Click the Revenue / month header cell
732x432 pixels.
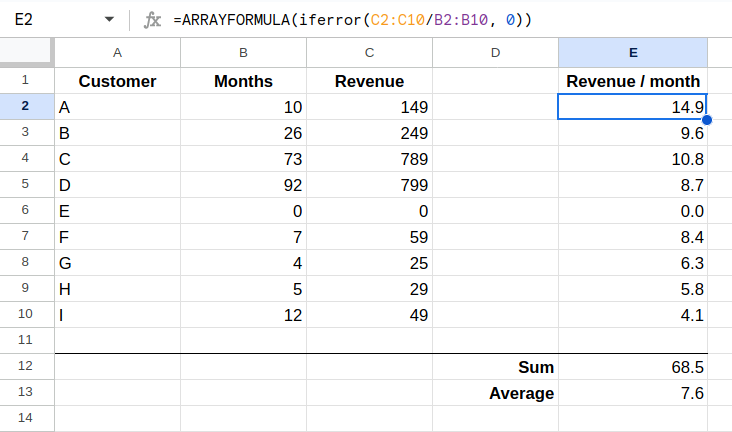point(633,81)
